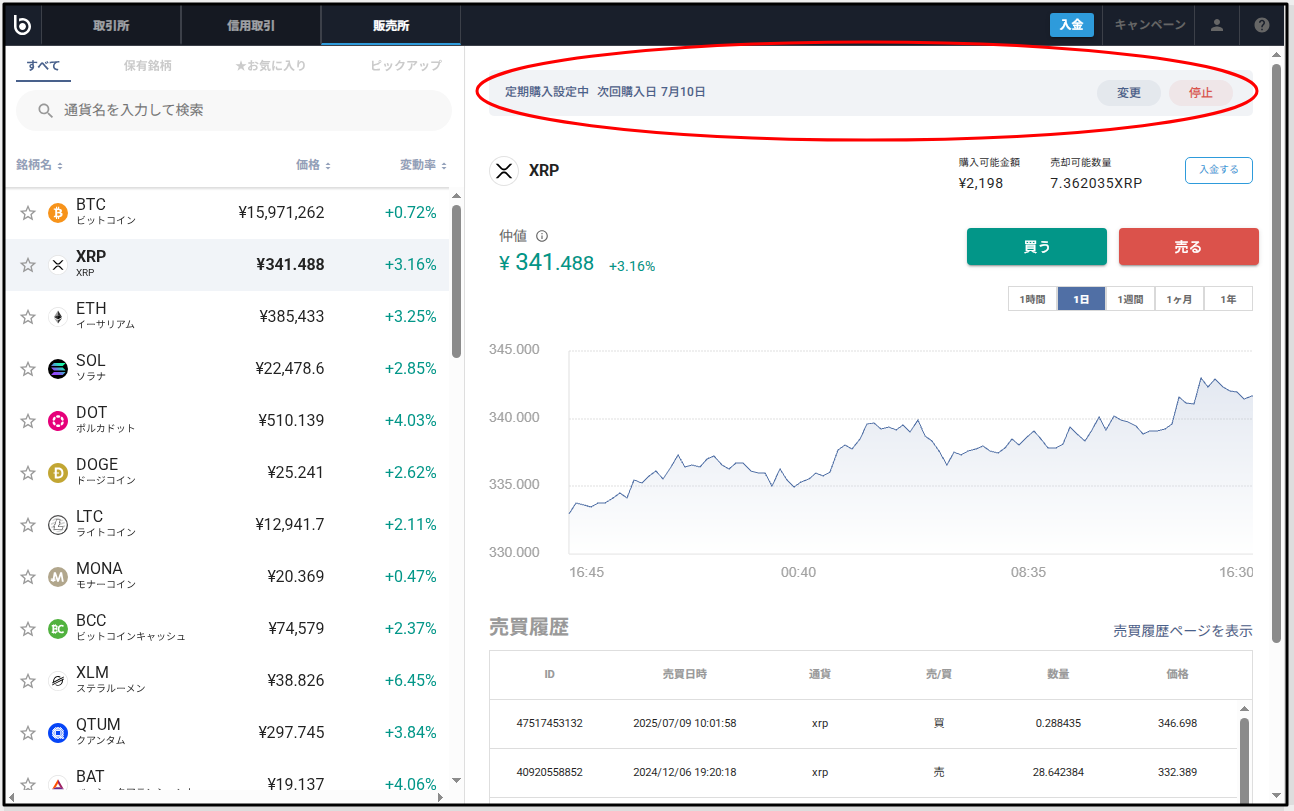
Task: Set chart range to 1ヶ月
Action: pyautogui.click(x=1180, y=299)
